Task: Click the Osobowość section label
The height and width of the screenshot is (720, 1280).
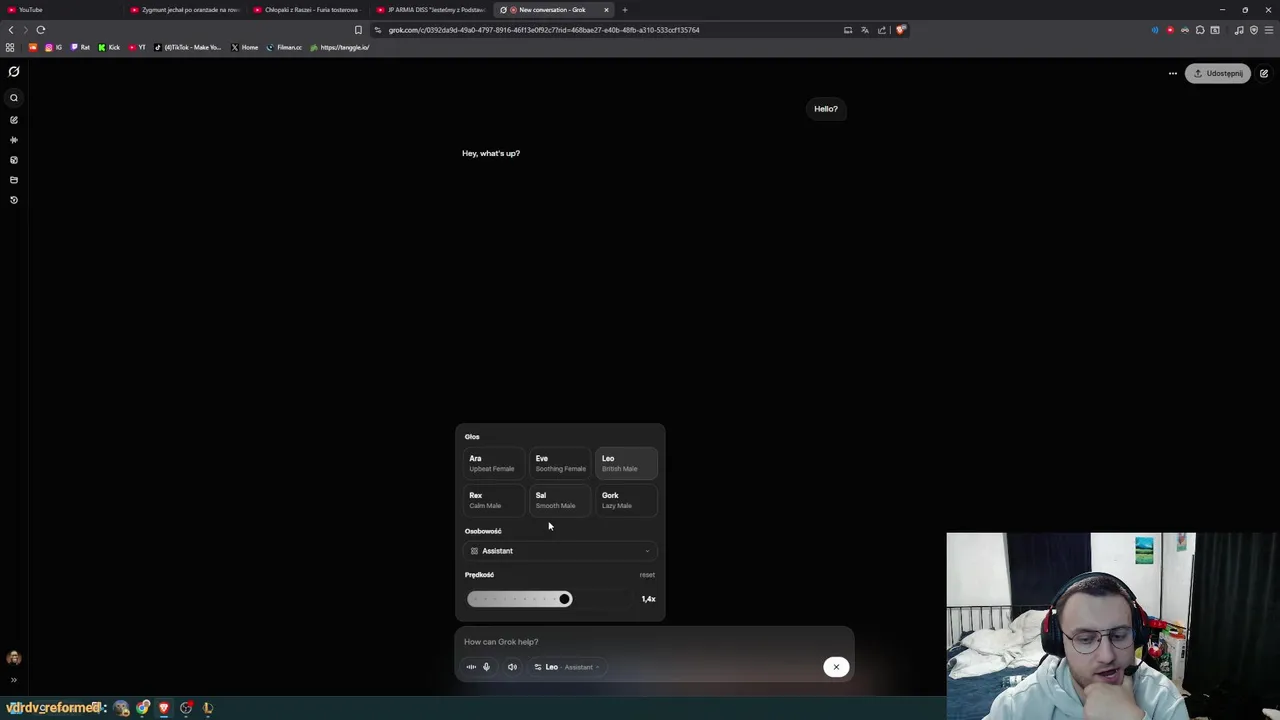Action: click(x=483, y=531)
